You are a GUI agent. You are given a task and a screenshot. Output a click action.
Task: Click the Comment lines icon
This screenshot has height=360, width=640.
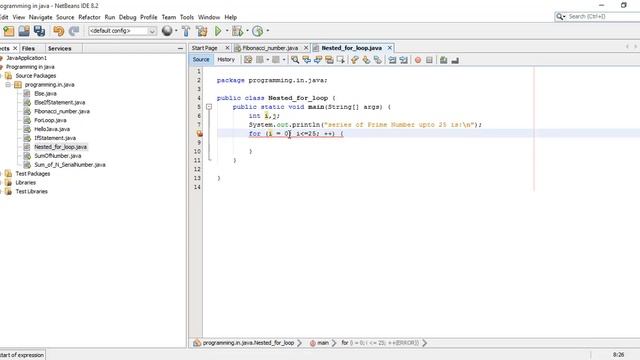click(x=443, y=60)
